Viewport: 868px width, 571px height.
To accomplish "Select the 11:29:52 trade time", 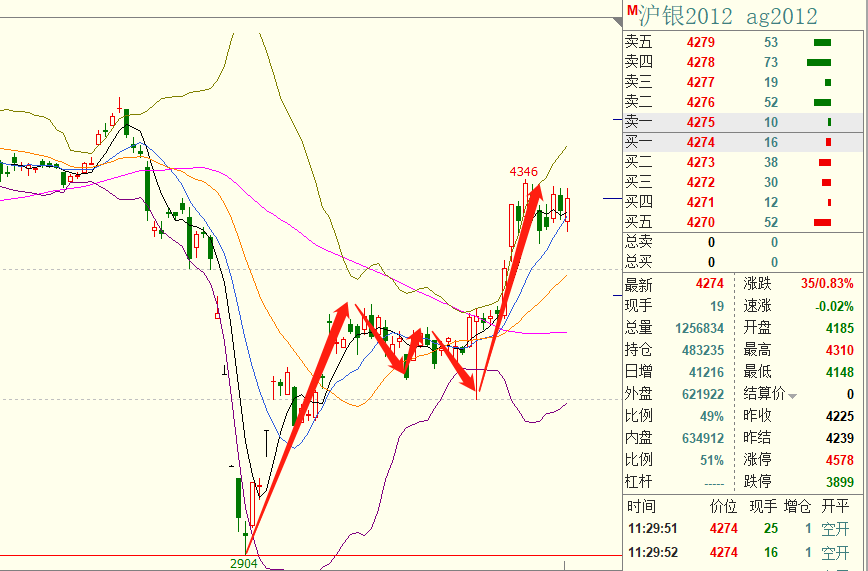I will point(653,552).
